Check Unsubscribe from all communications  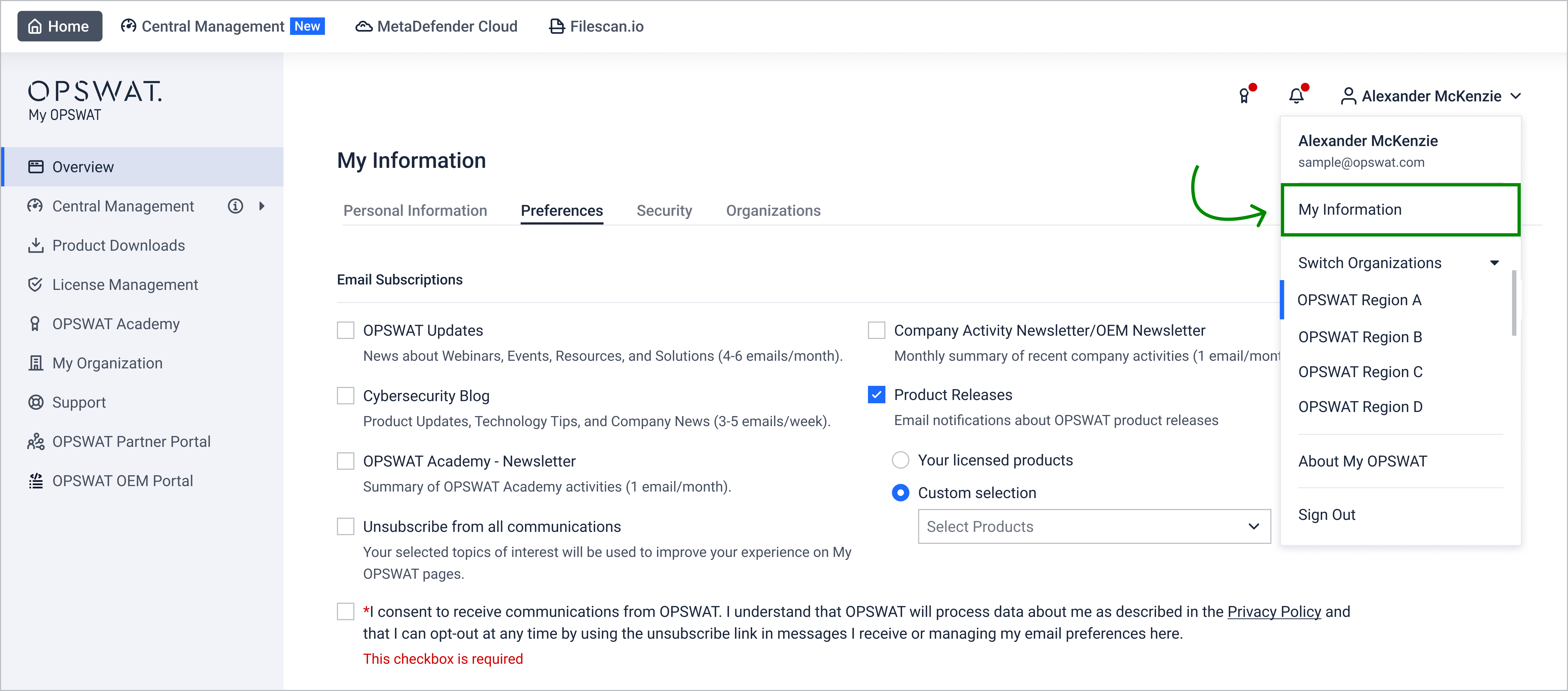pyautogui.click(x=346, y=526)
